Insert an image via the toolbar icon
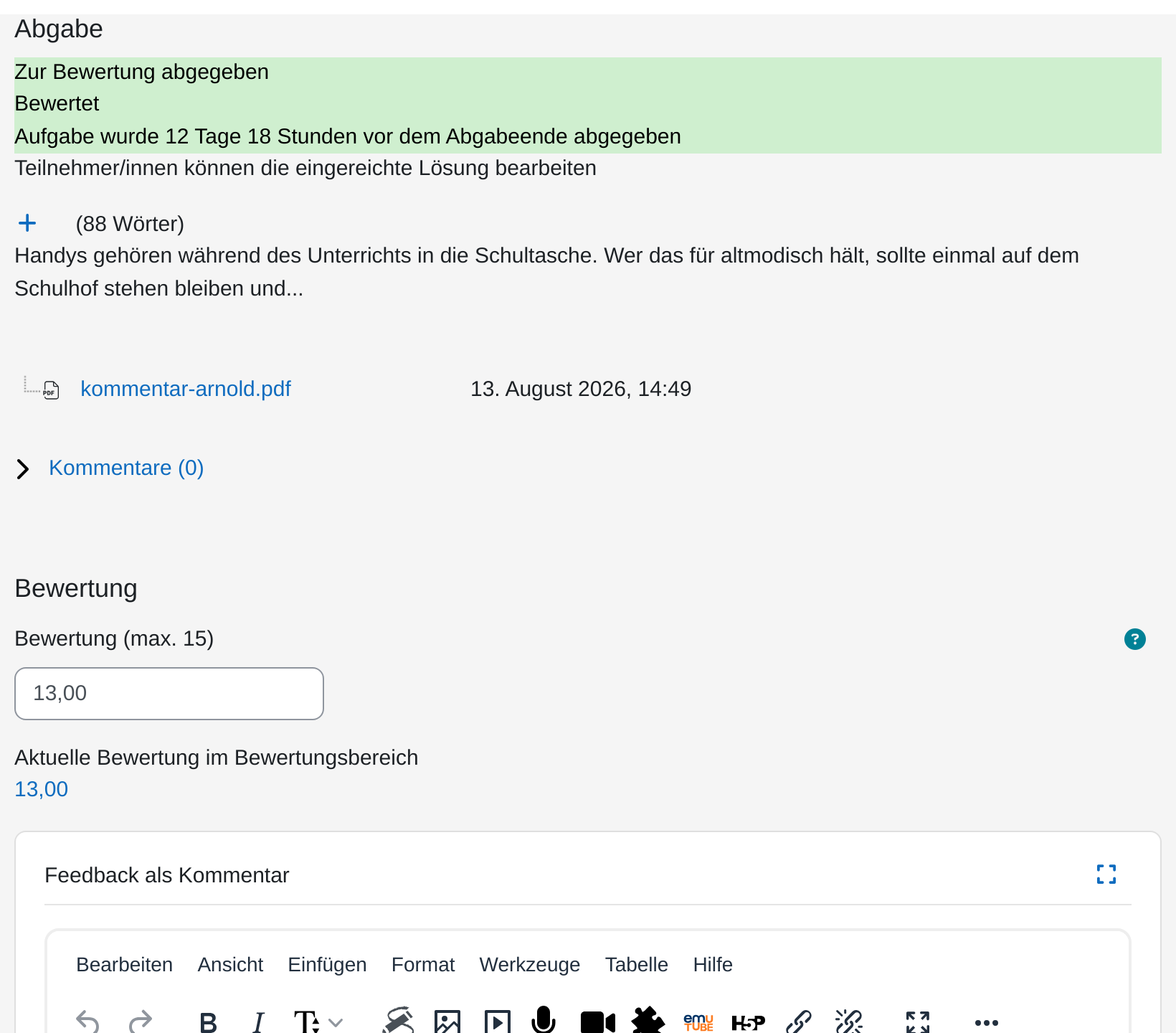This screenshot has height=1033, width=1176. pyautogui.click(x=447, y=1022)
